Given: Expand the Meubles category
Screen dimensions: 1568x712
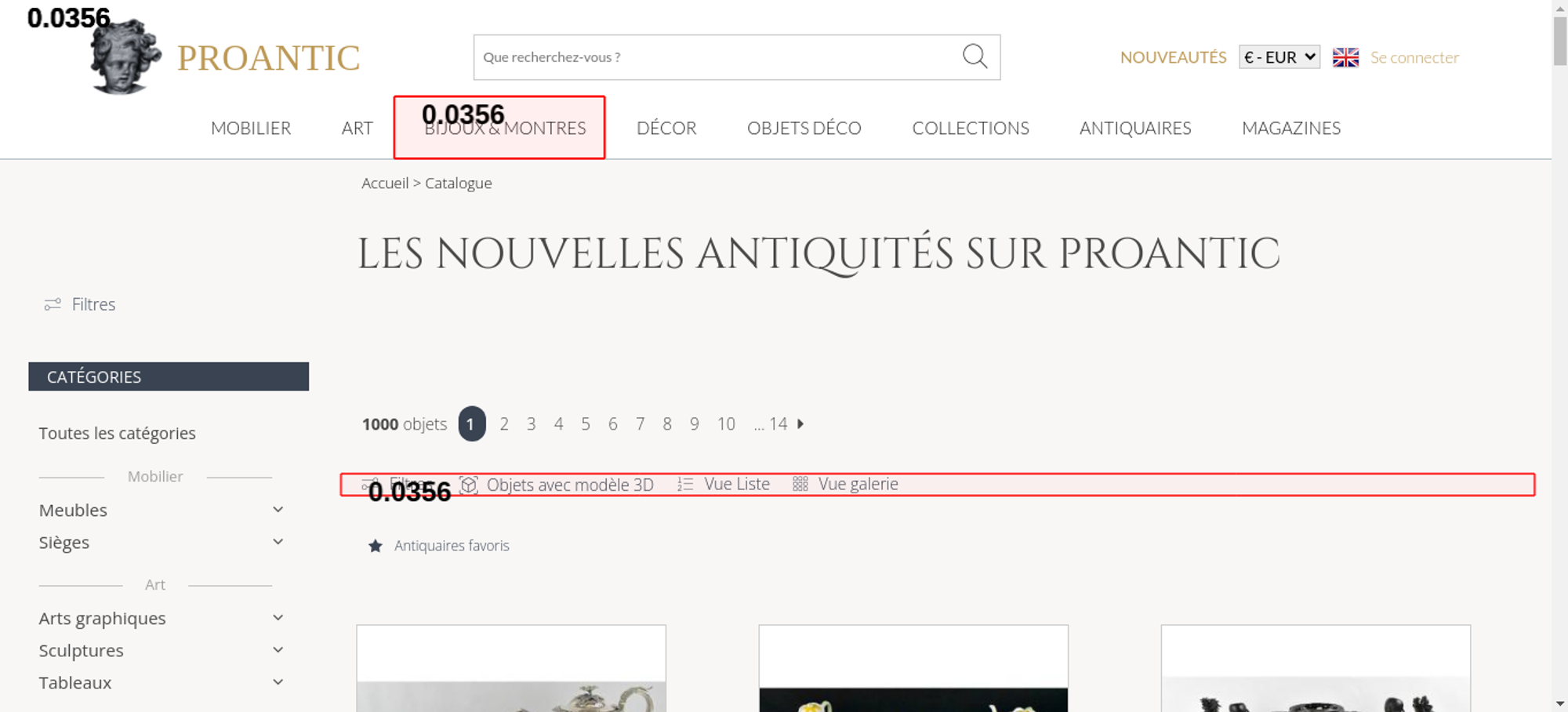Looking at the screenshot, I should point(278,510).
